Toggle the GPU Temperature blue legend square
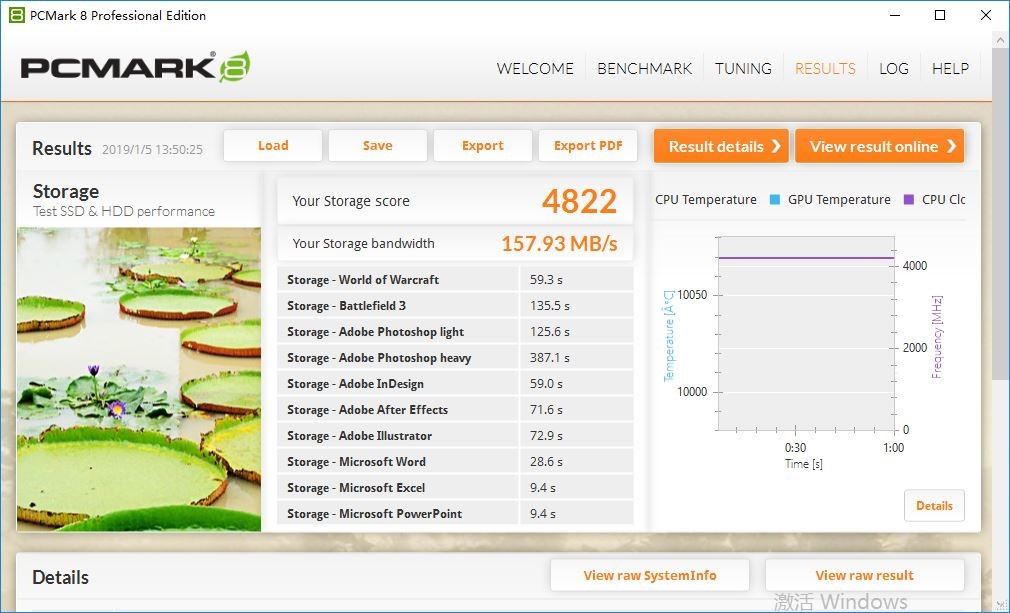1010x613 pixels. tap(775, 200)
